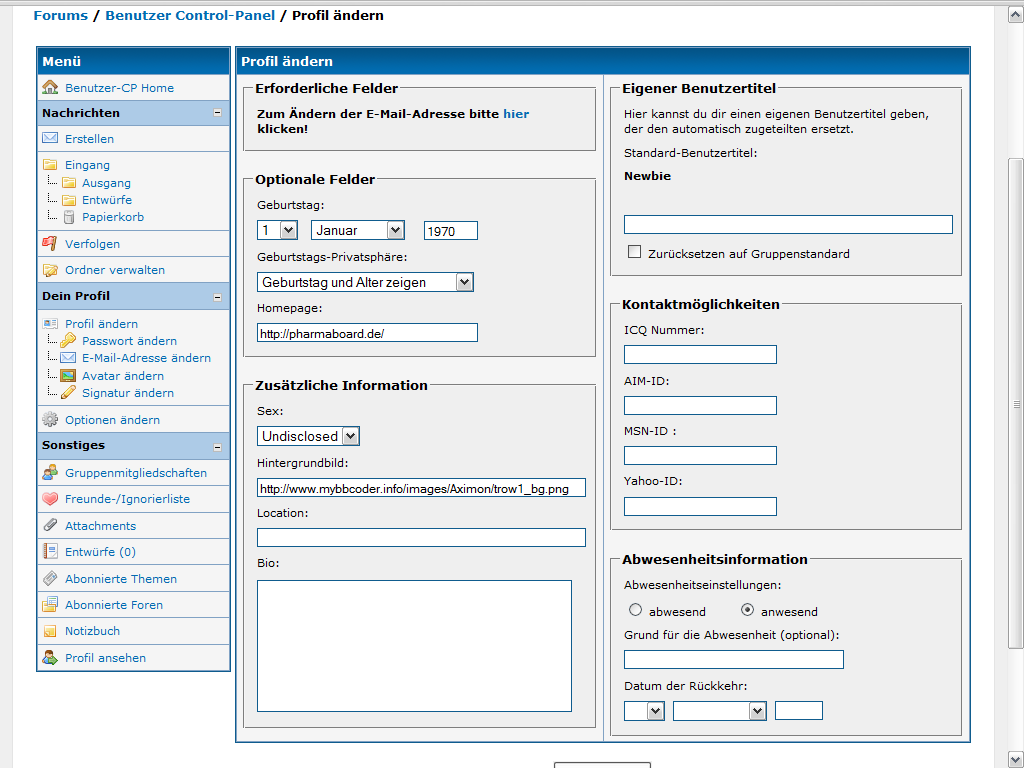Open the return date month dropdown
1024x768 pixels.
[720, 711]
